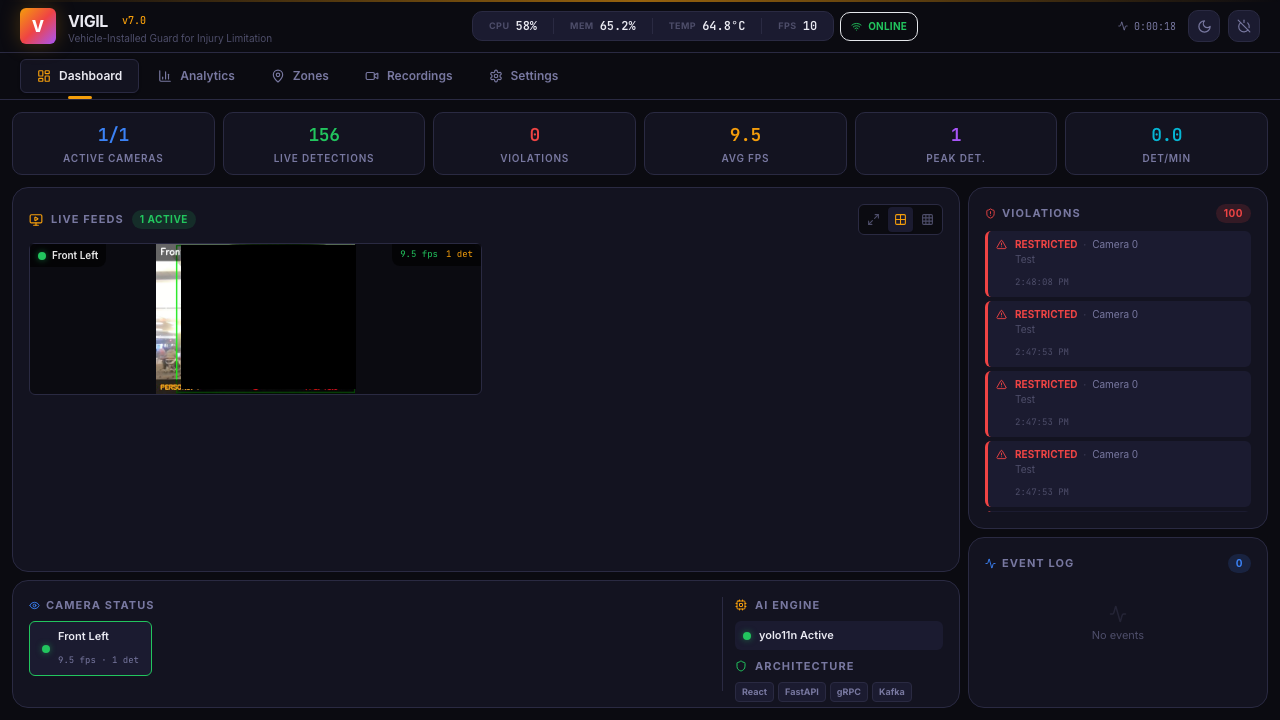1280x720 pixels.
Task: Click the Violations shield alert icon
Action: point(991,213)
